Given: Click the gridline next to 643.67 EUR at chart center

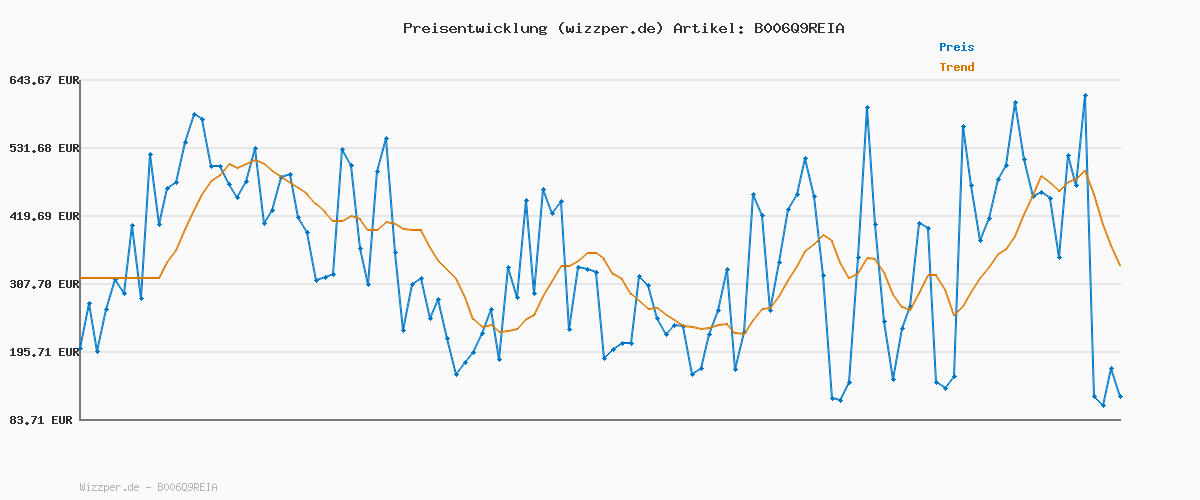Looking at the screenshot, I should pos(600,80).
